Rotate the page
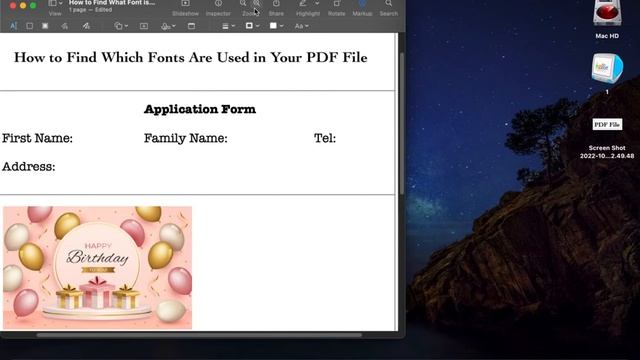The image size is (640, 360). [x=336, y=4]
